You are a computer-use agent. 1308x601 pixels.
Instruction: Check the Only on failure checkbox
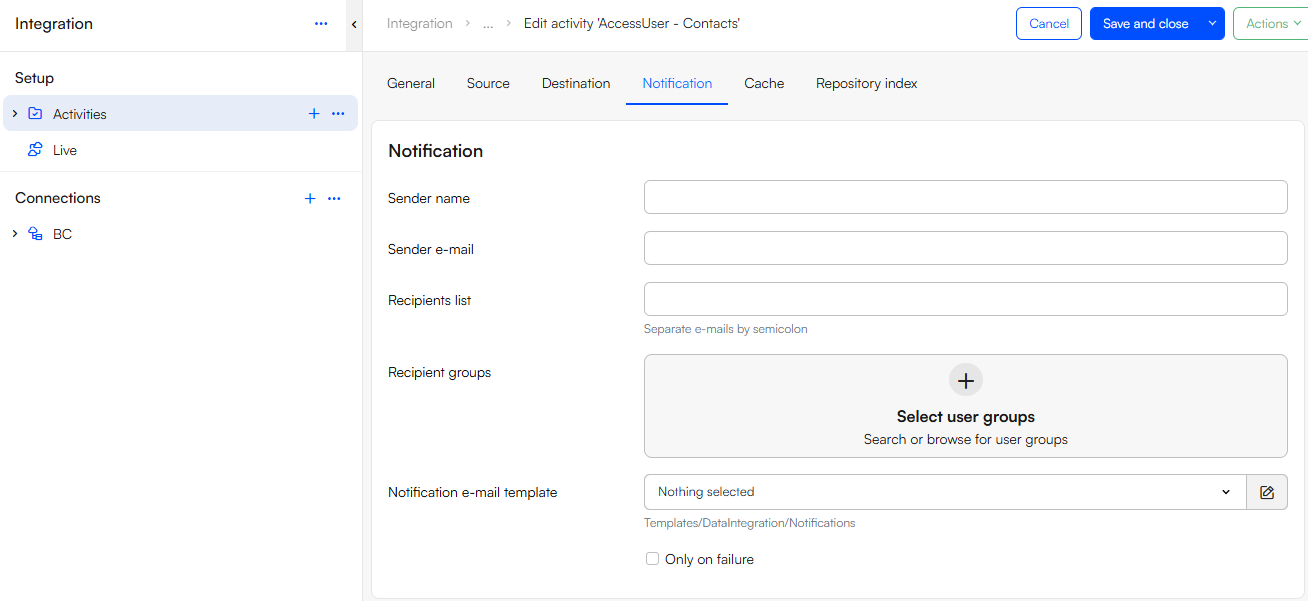652,558
